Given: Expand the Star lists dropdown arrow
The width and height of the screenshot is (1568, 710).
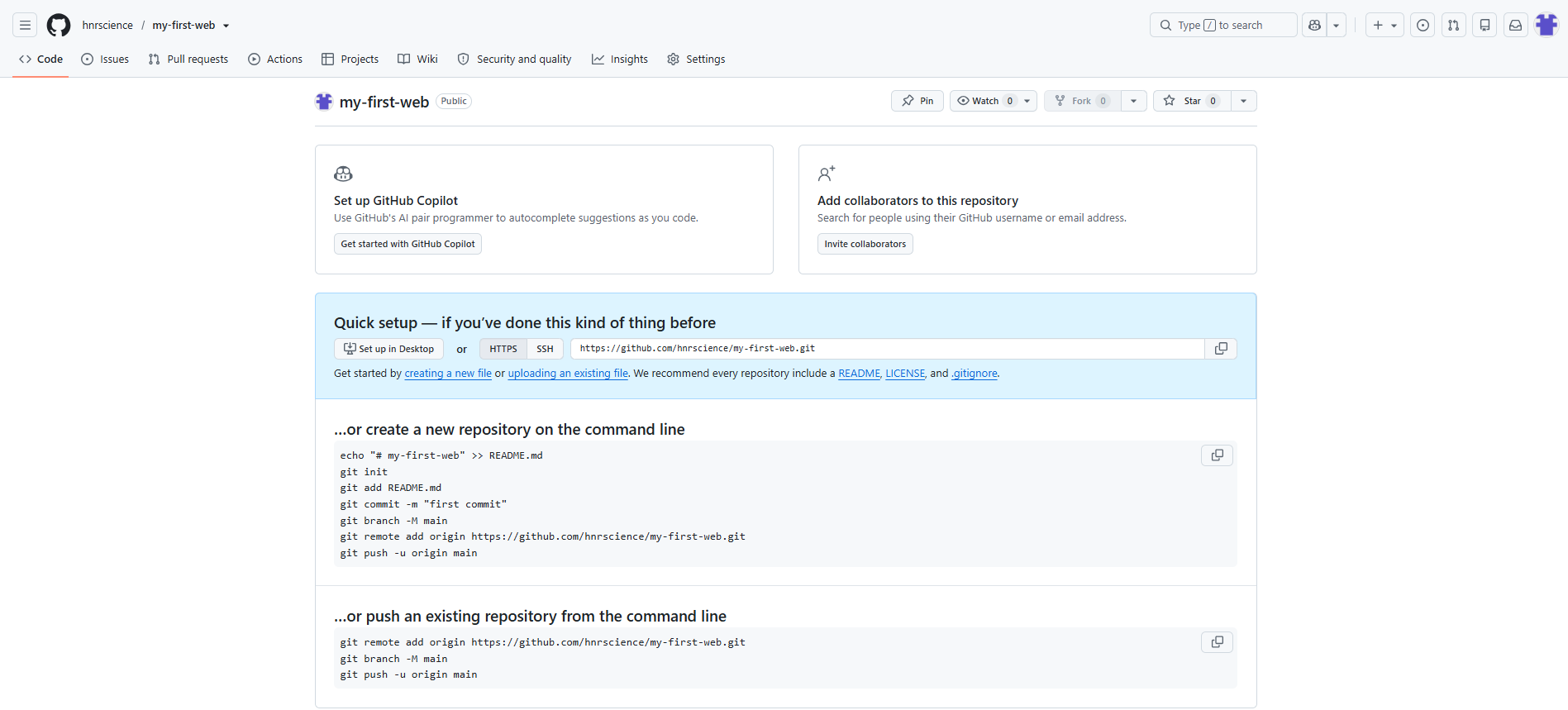Looking at the screenshot, I should [x=1244, y=101].
